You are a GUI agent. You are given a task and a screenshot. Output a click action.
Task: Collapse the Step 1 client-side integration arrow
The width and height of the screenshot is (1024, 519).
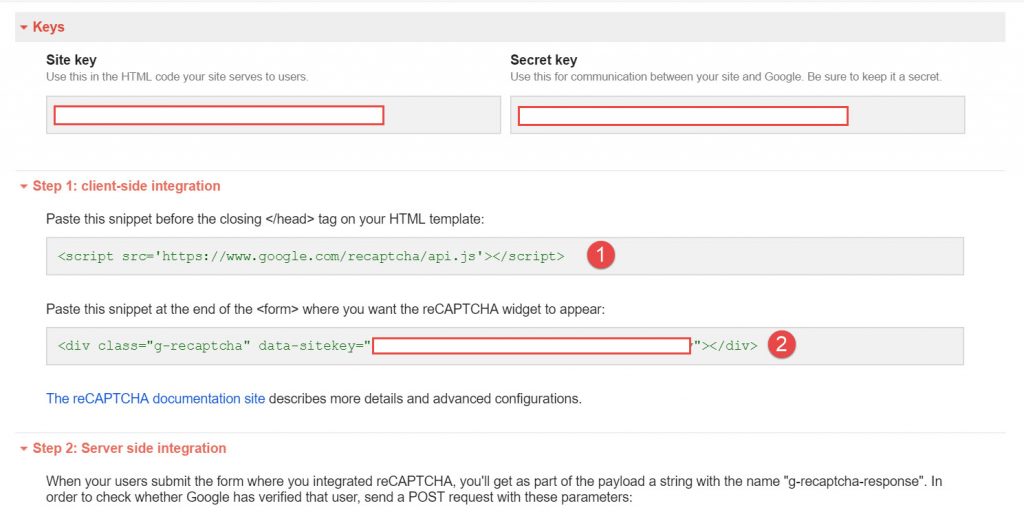click(x=24, y=187)
